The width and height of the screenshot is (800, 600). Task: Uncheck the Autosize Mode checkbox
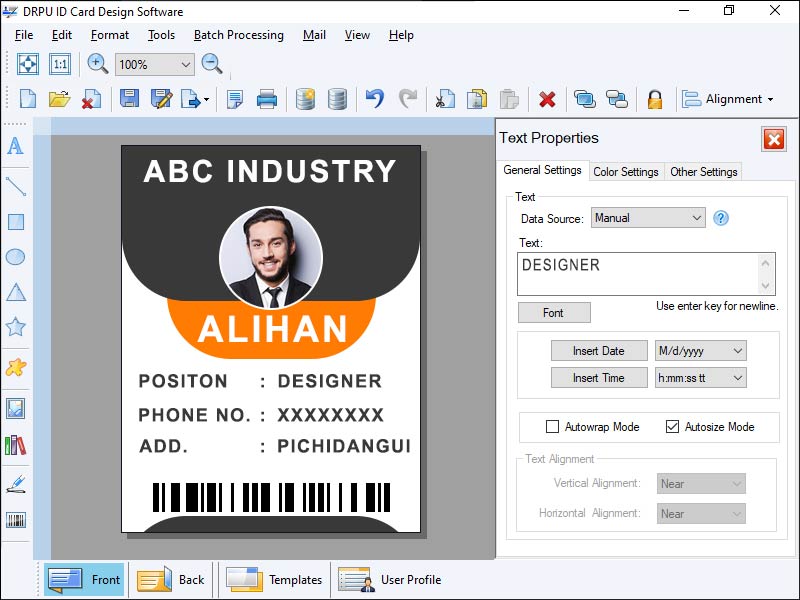[x=672, y=427]
